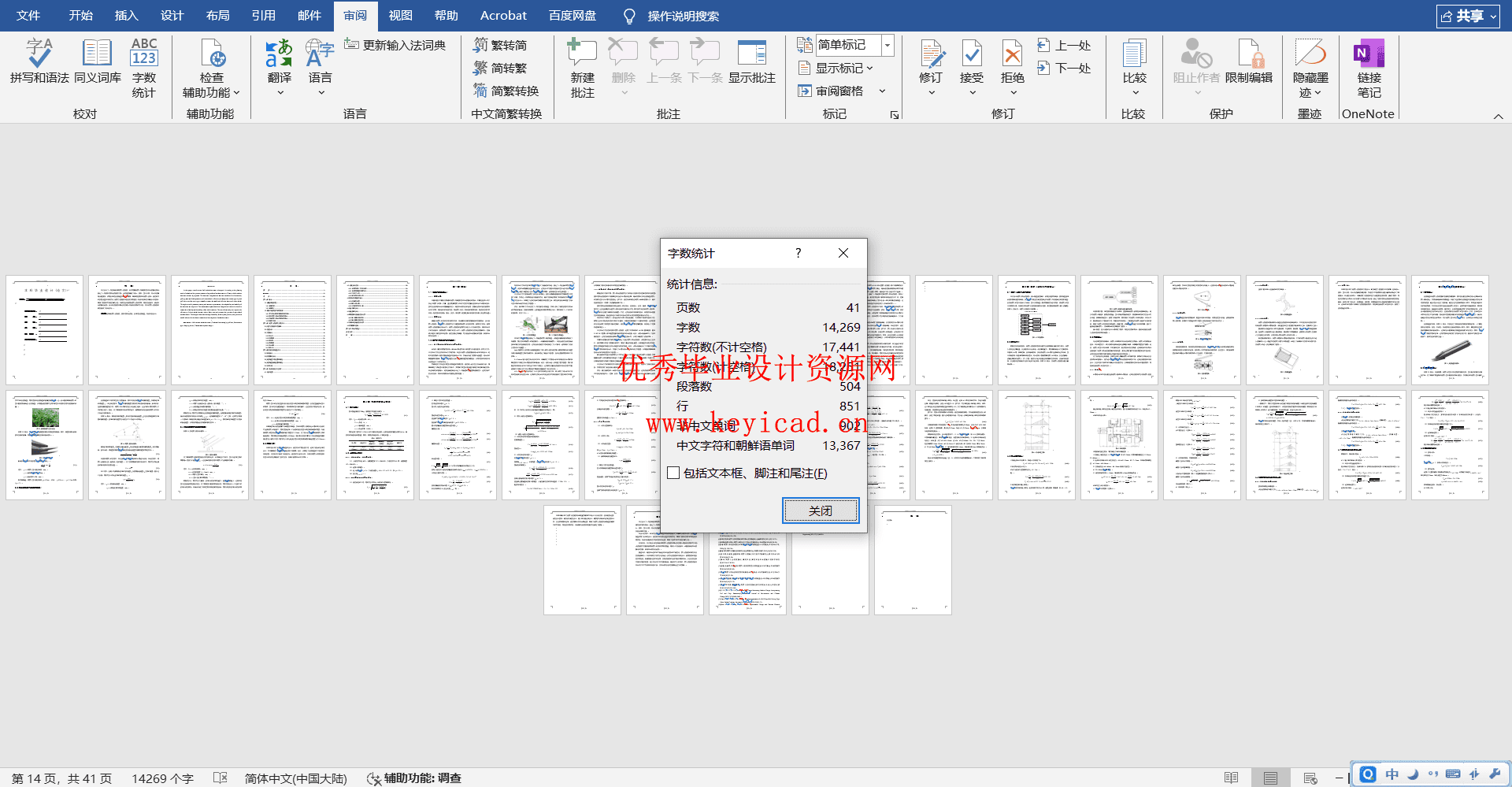Switch to the Insert (插入) tab
The height and width of the screenshot is (787, 1512).
coord(126,16)
